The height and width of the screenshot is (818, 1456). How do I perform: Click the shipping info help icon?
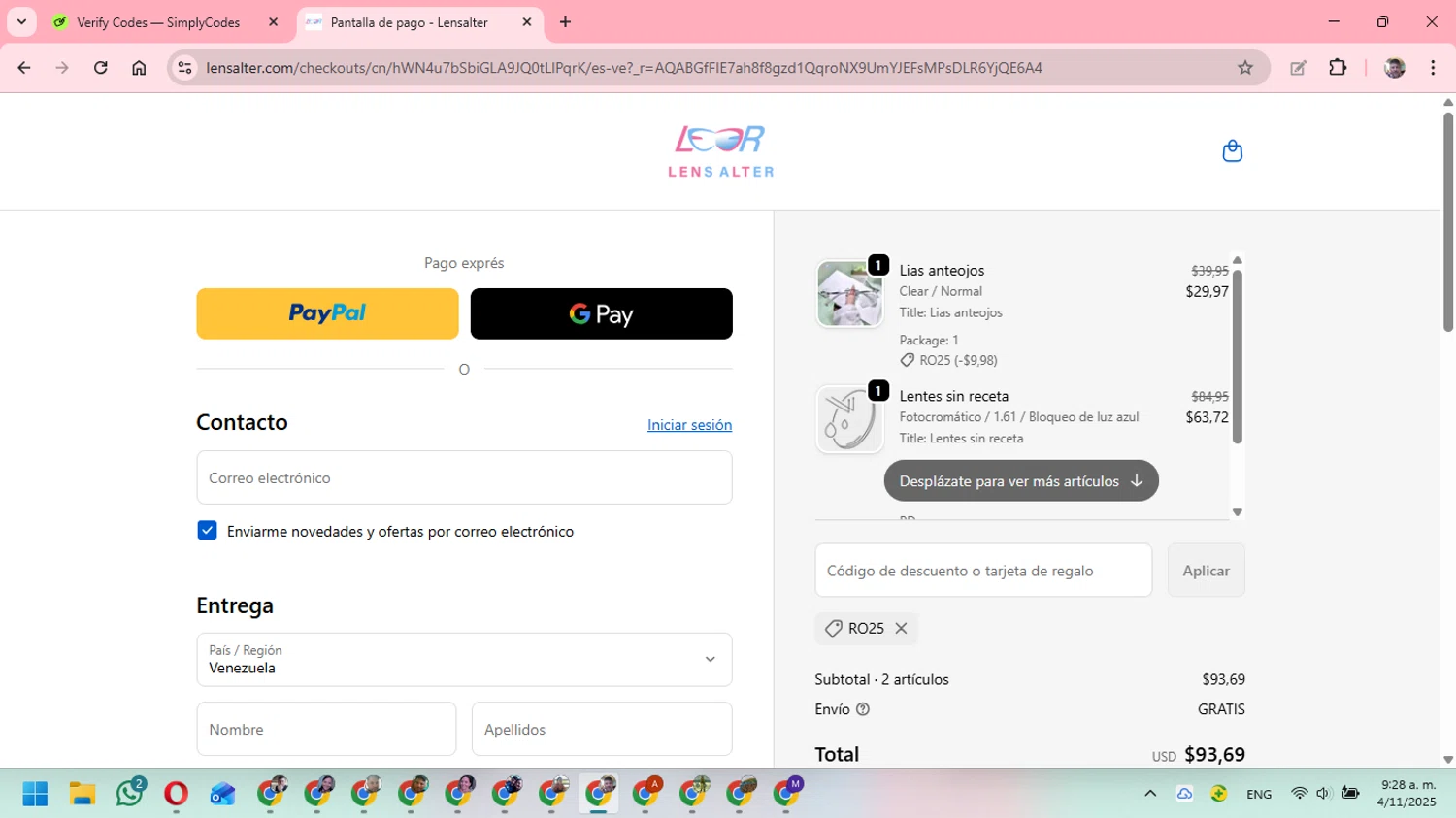click(863, 709)
